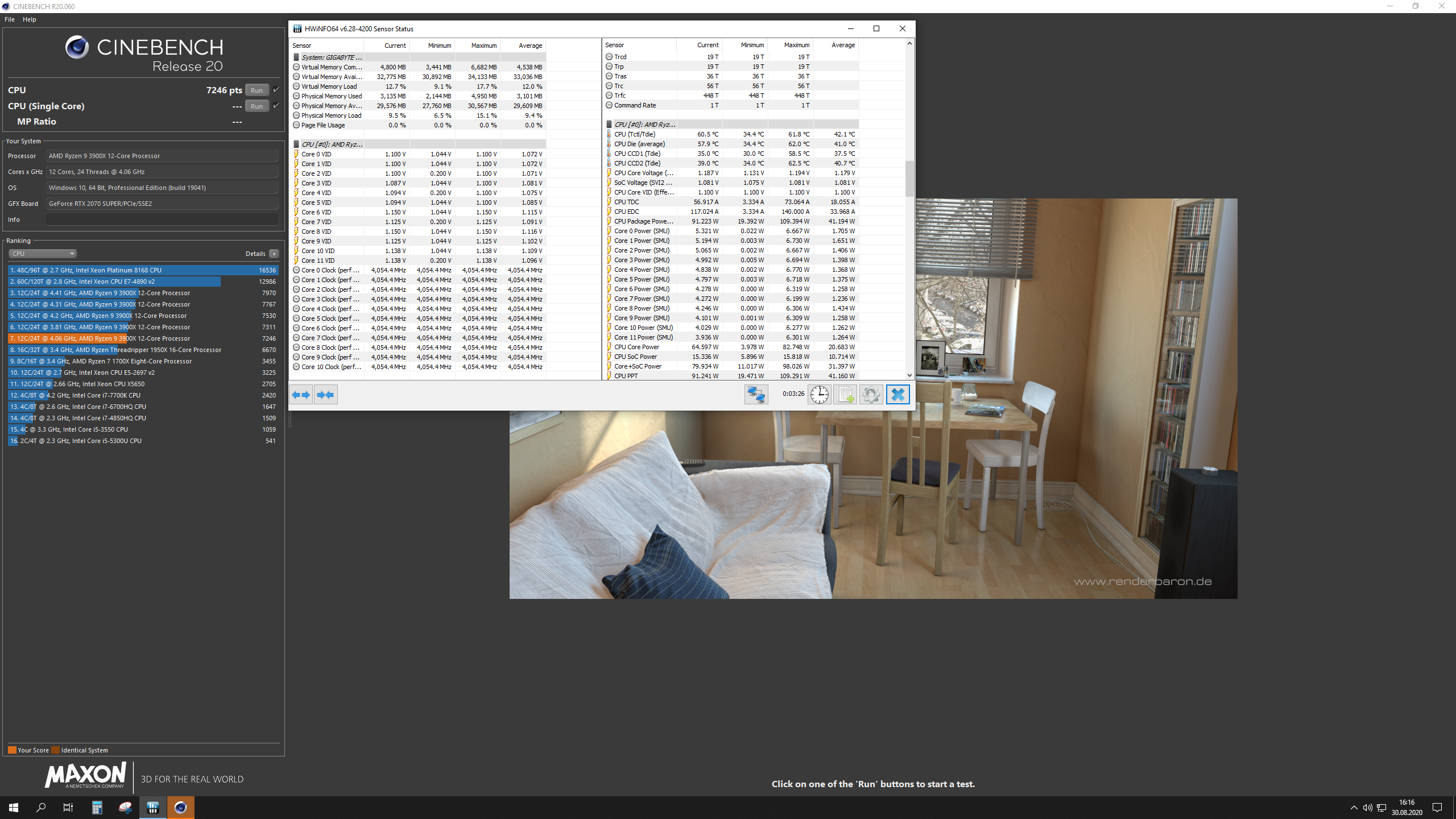Image resolution: width=1456 pixels, height=819 pixels.
Task: Start HWiNFO sensor logging to file
Action: pyautogui.click(x=845, y=395)
